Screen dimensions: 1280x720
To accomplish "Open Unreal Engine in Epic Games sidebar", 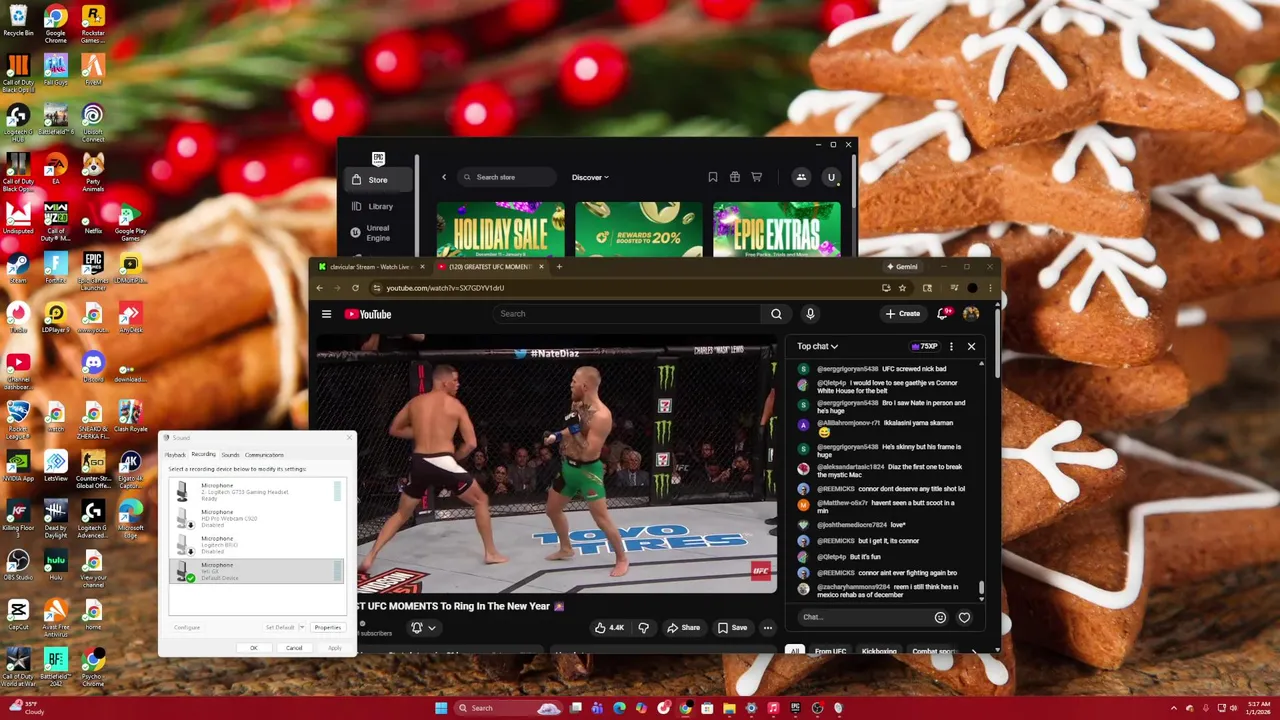I will coord(378,233).
